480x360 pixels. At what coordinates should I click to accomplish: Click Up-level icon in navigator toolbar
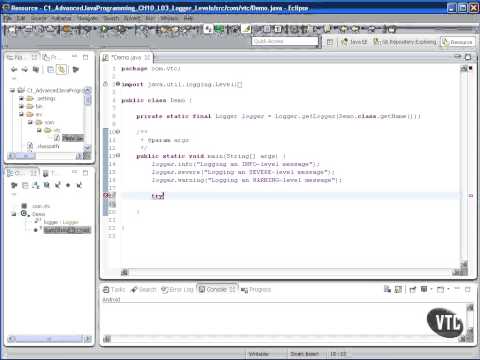[x=36, y=69]
